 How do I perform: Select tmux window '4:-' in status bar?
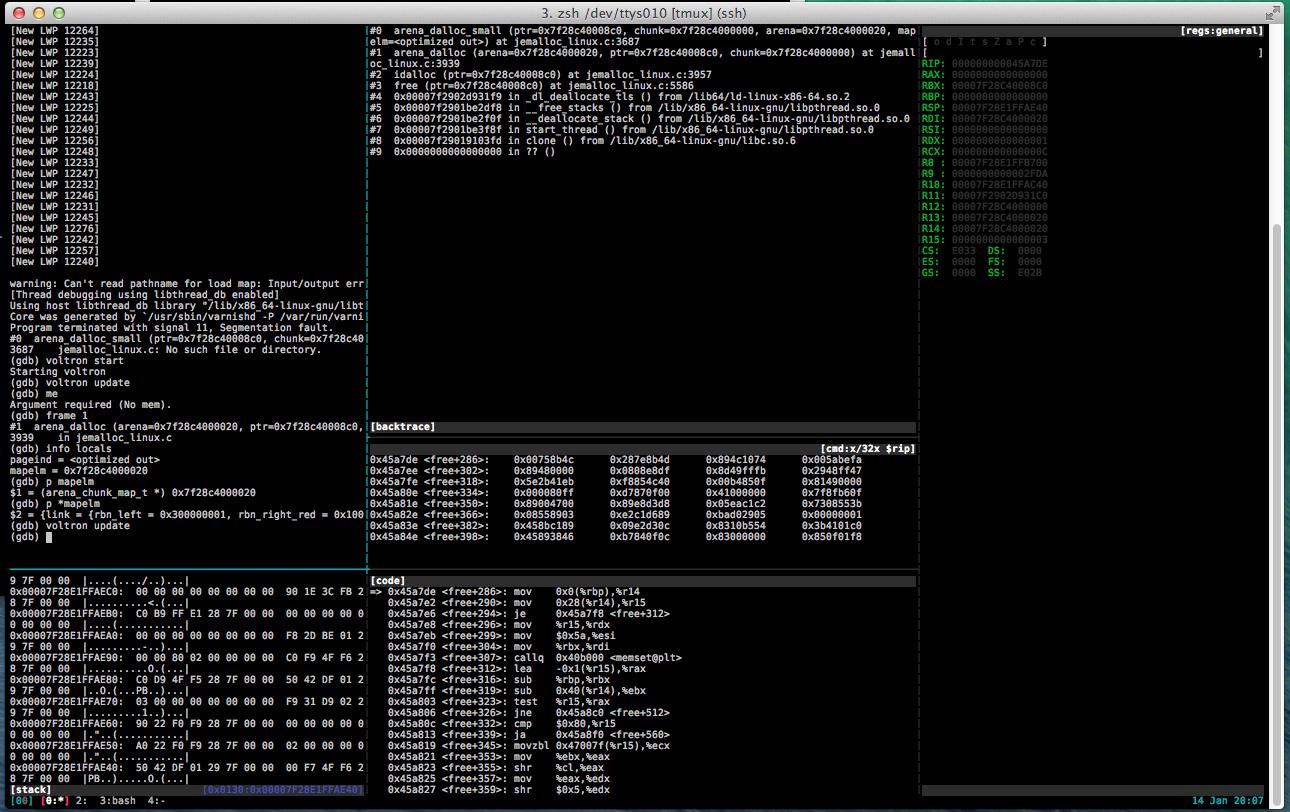click(x=156, y=801)
